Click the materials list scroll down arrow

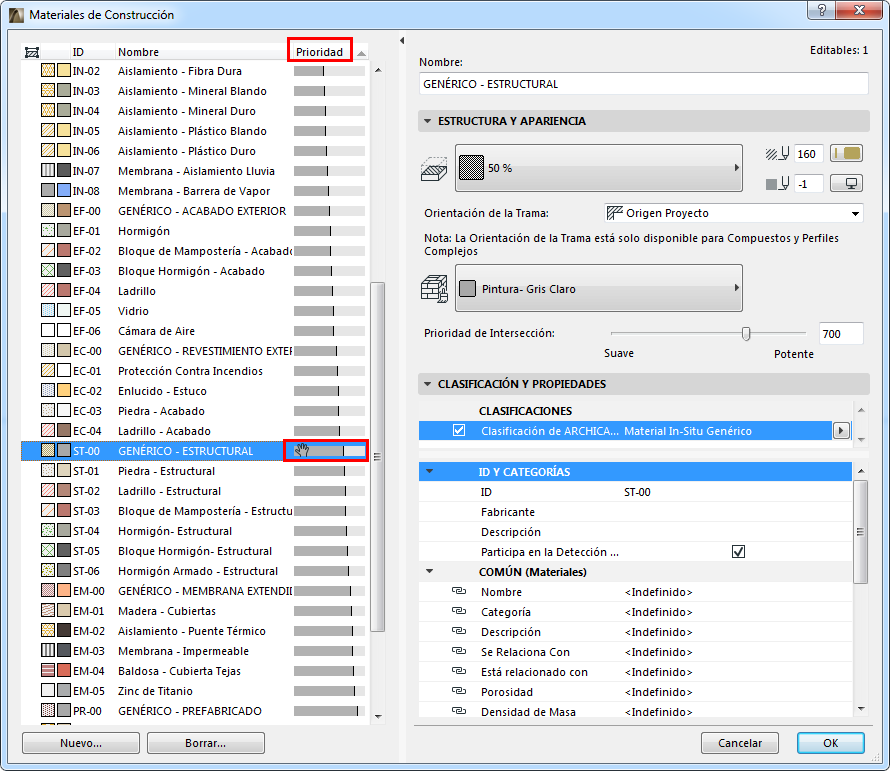click(x=378, y=716)
